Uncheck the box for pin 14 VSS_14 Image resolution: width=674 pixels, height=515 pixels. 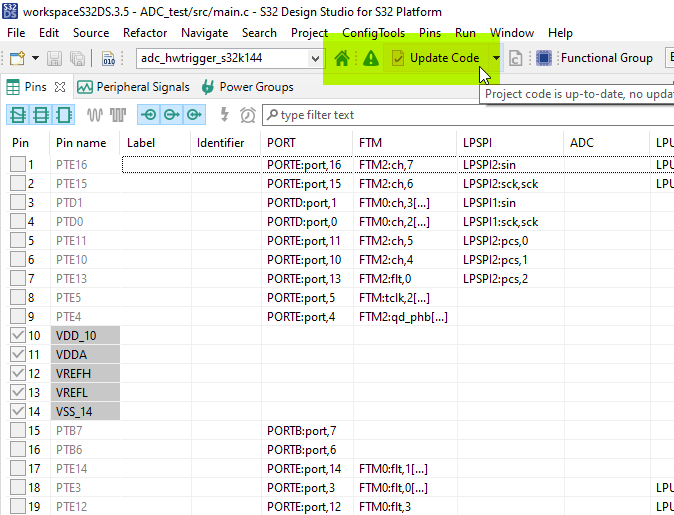(x=18, y=411)
